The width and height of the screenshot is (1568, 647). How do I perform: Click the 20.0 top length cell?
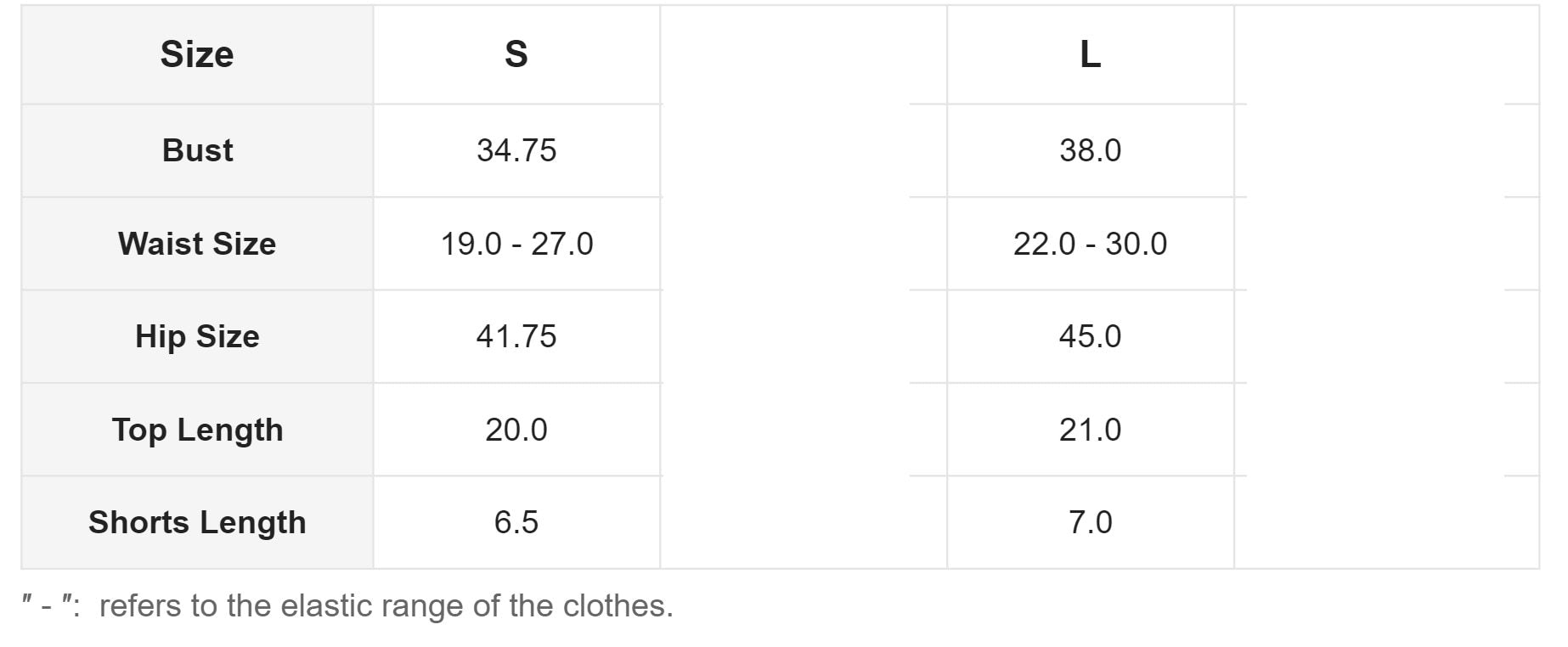516,430
